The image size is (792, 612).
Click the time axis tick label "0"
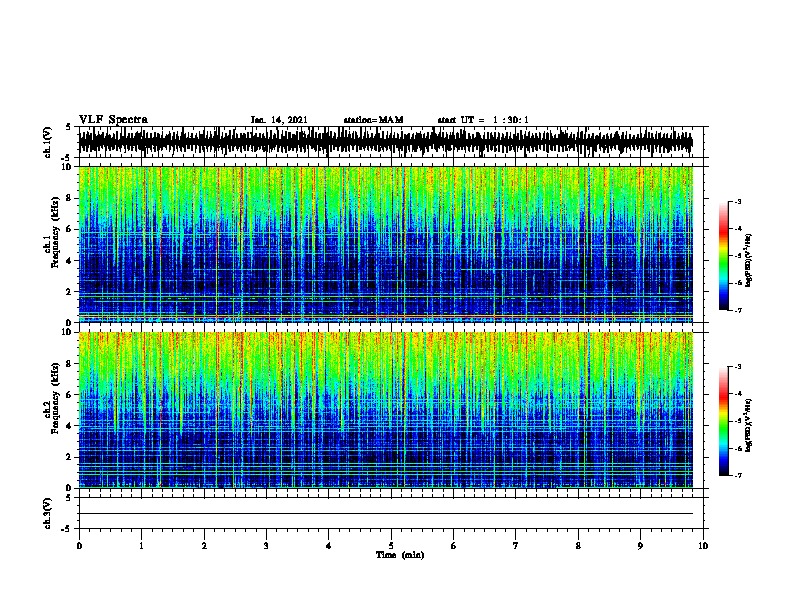point(79,546)
